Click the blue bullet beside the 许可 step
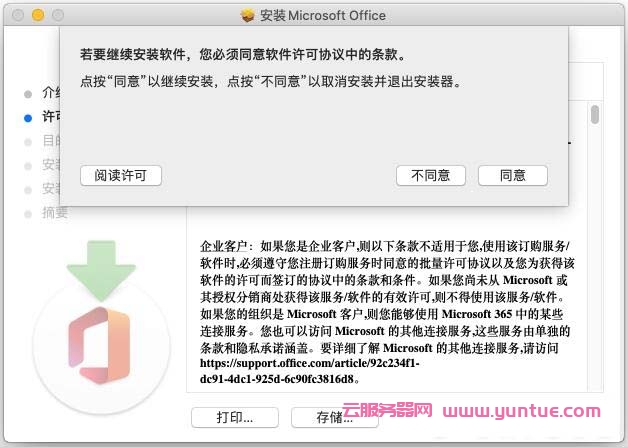This screenshot has width=628, height=447. tap(28, 118)
